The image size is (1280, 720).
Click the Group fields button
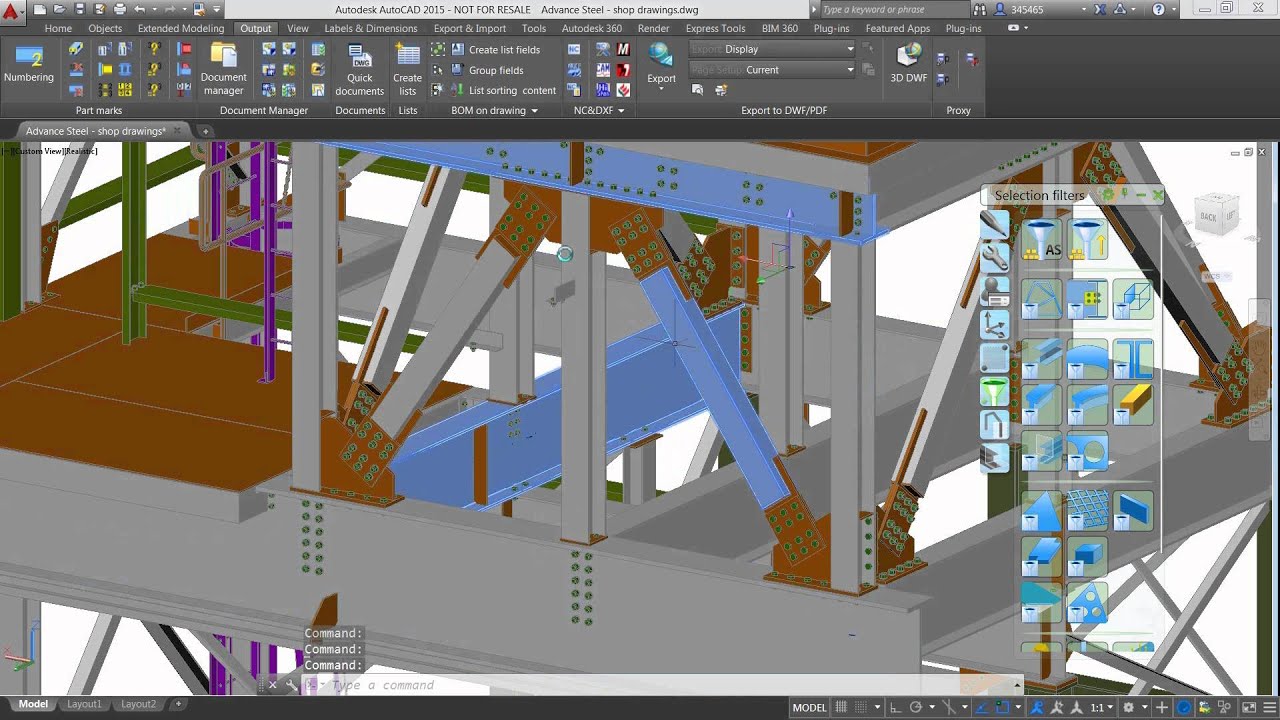point(488,70)
